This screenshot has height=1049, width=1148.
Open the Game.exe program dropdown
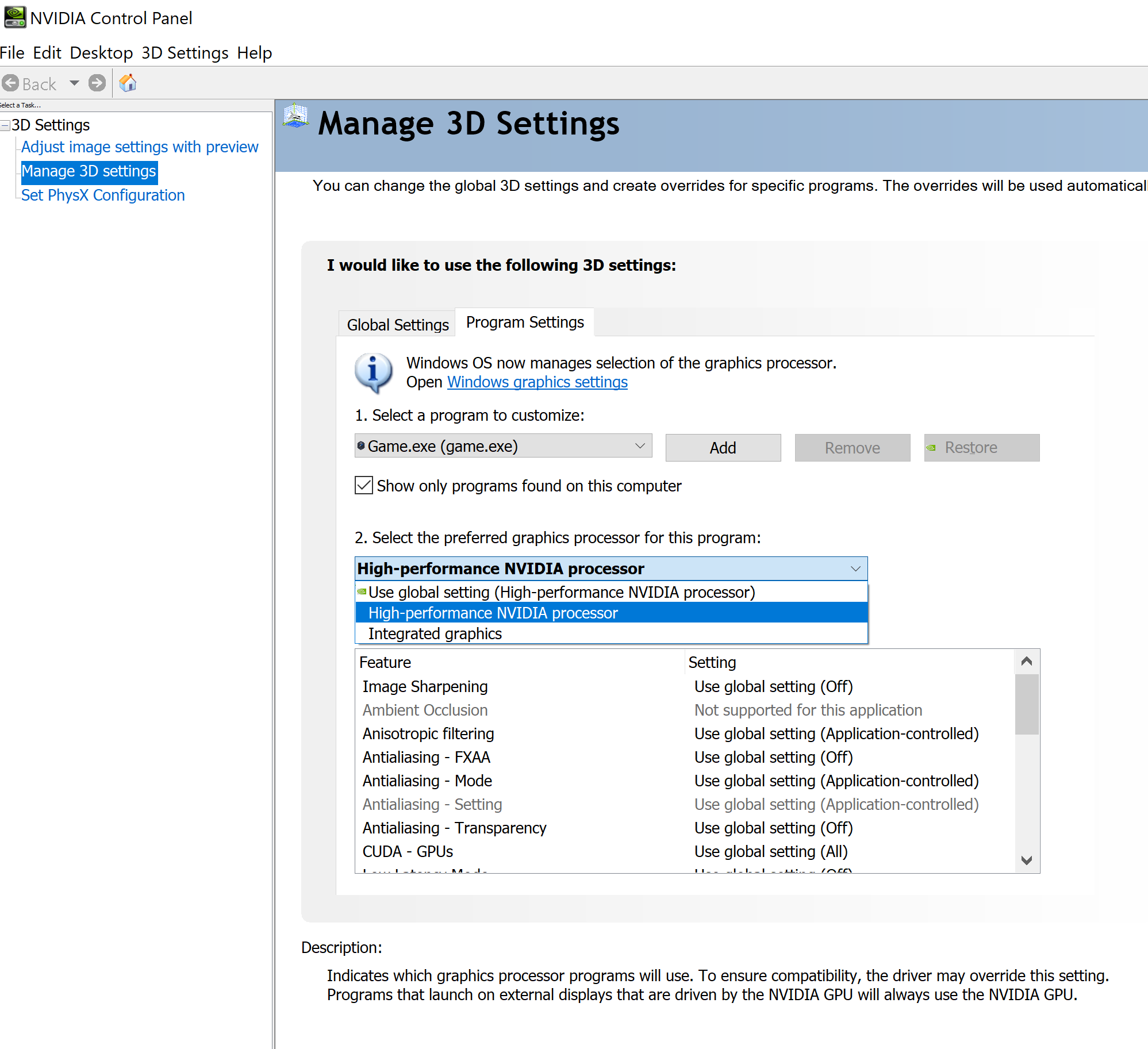[x=504, y=446]
